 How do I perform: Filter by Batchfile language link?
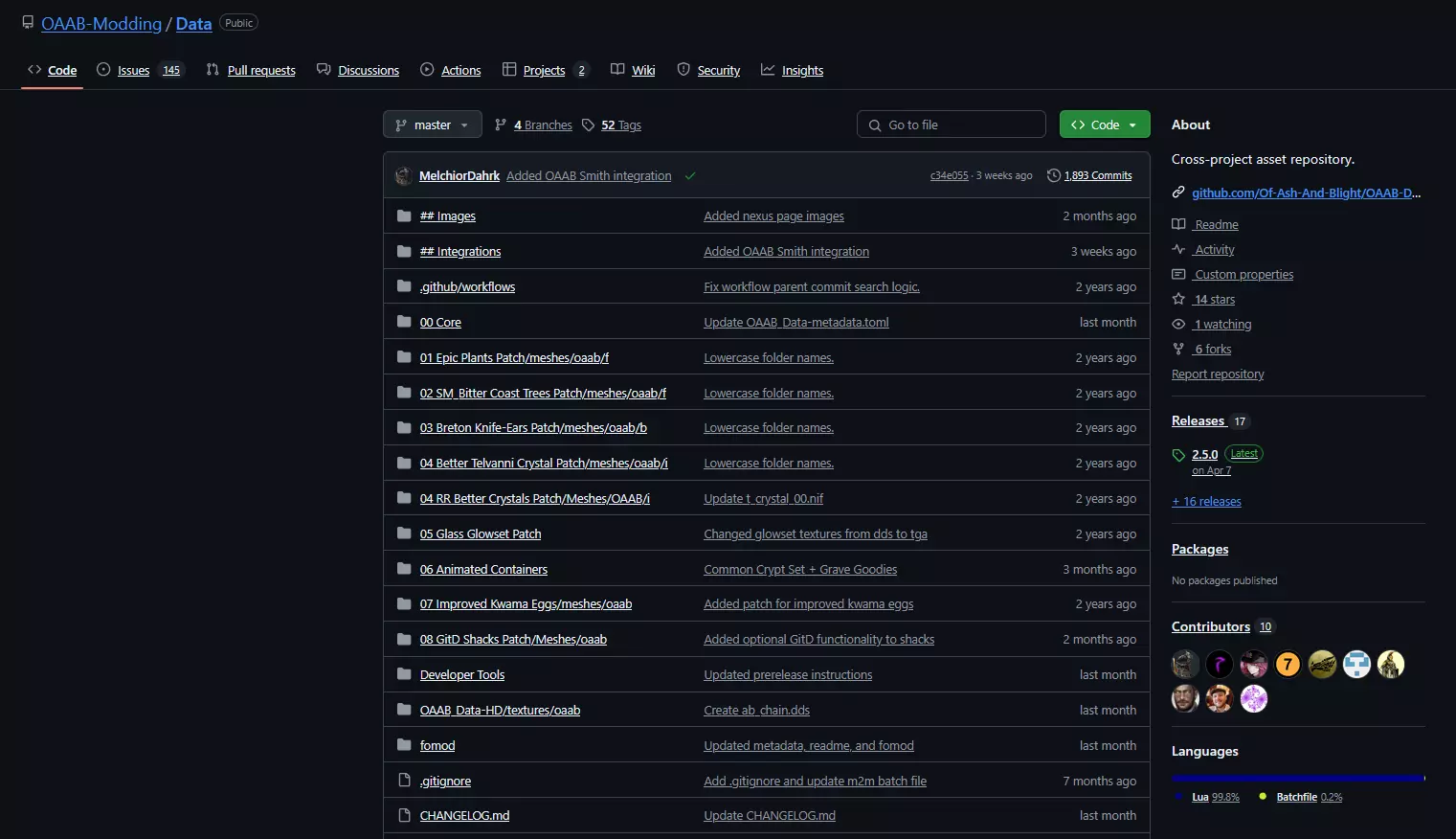coord(1309,797)
